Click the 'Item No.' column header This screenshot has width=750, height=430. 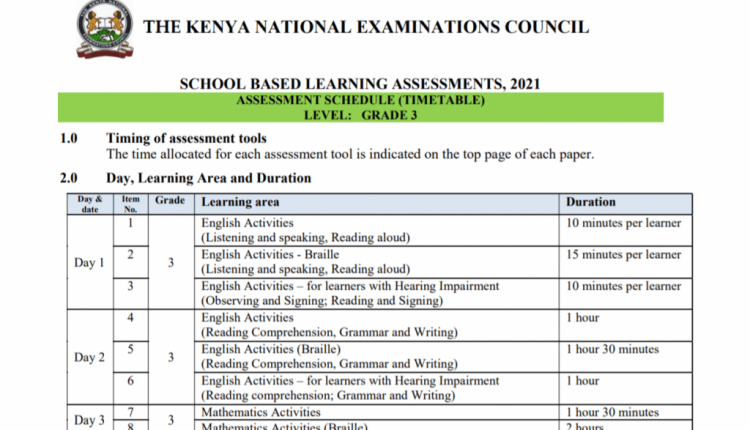click(x=130, y=204)
